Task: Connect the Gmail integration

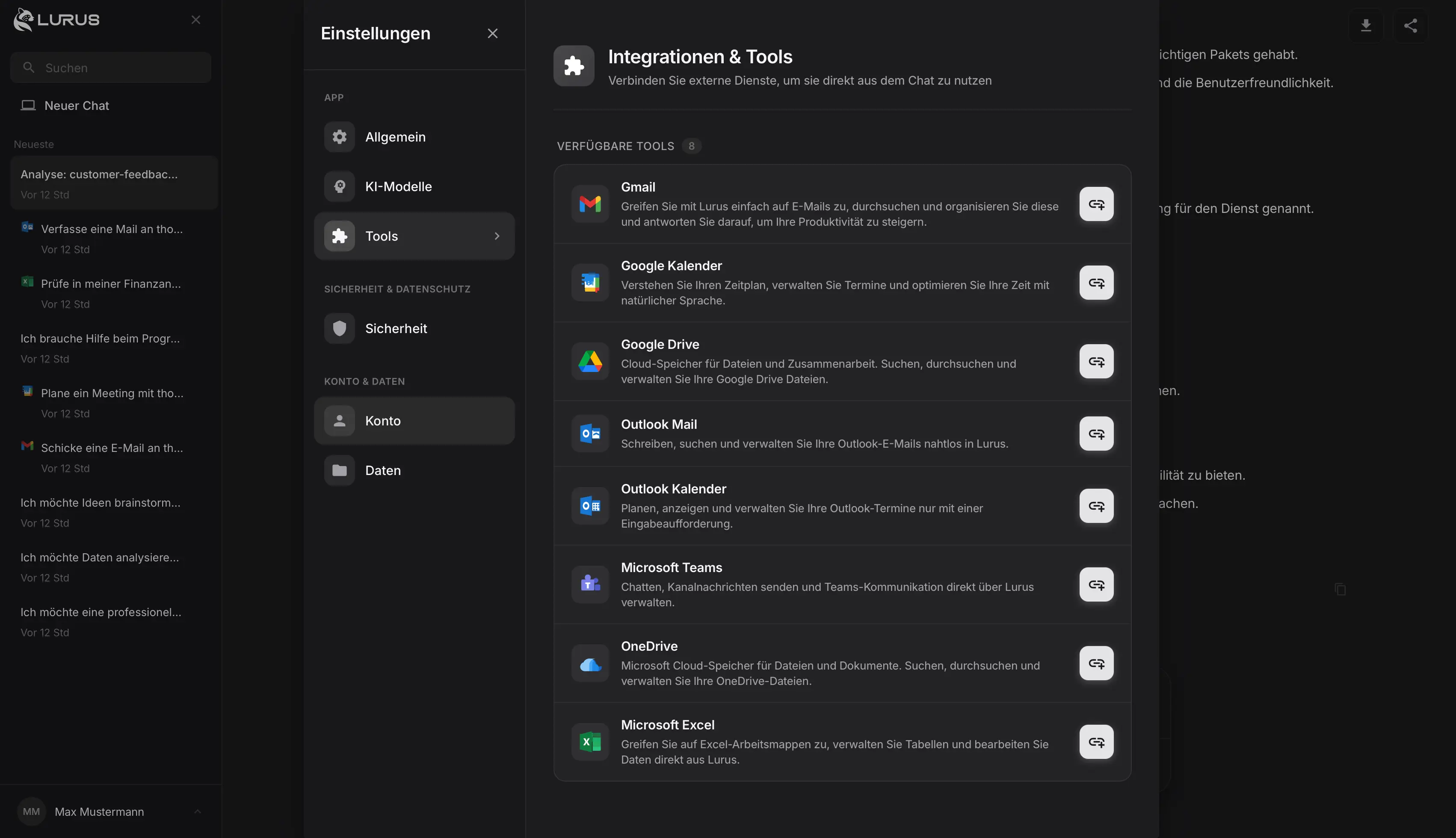Action: 1095,204
